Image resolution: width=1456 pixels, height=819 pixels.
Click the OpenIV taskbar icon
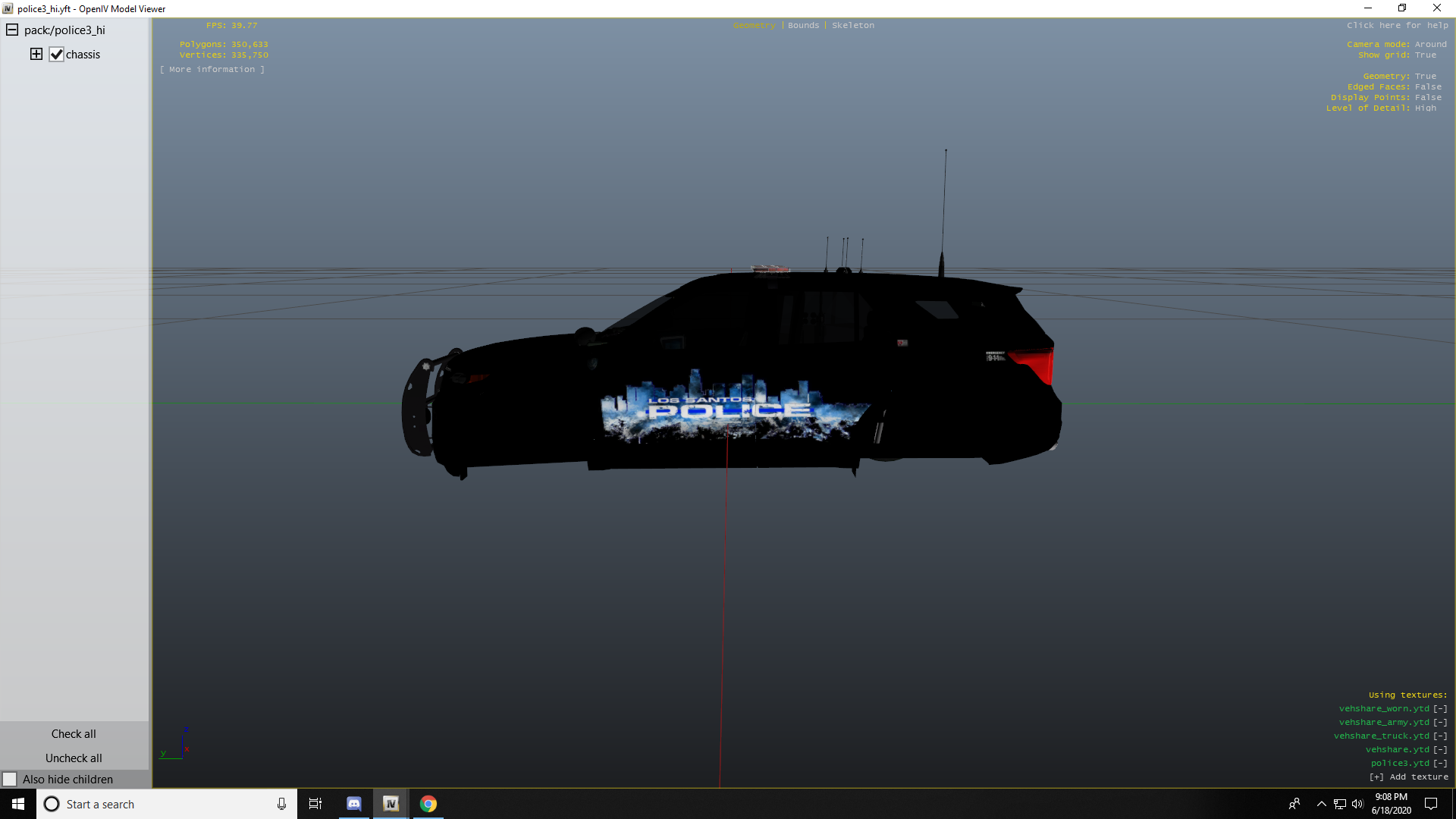pos(391,804)
